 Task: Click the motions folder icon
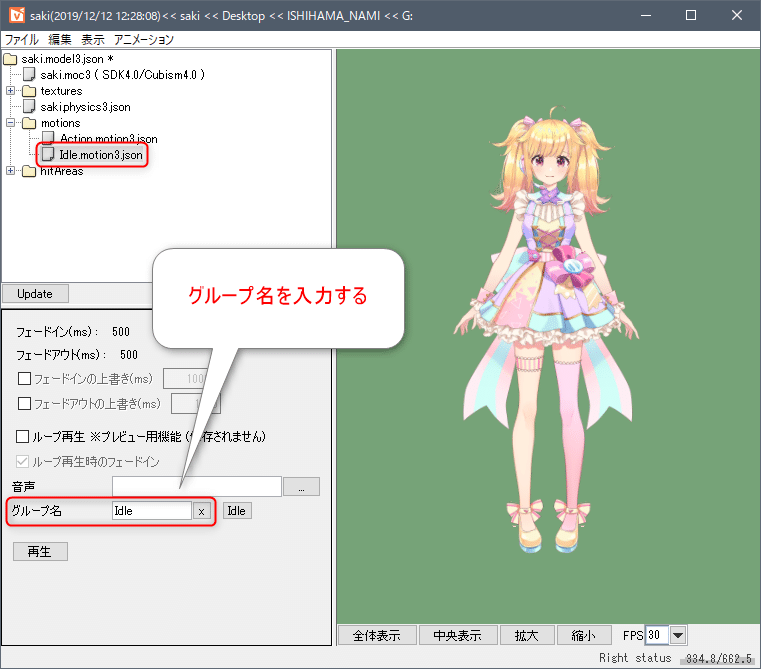[x=29, y=123]
